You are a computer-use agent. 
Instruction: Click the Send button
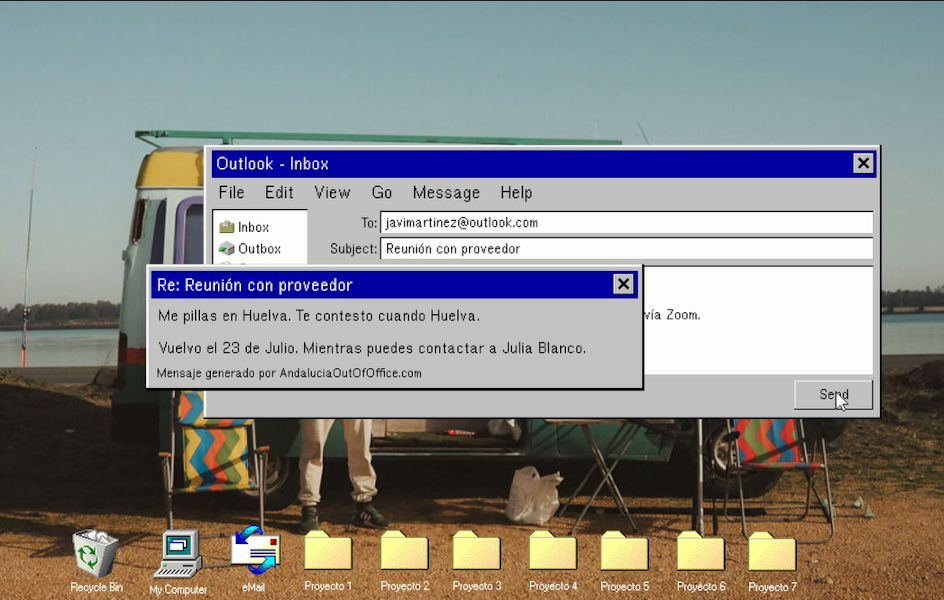(833, 395)
